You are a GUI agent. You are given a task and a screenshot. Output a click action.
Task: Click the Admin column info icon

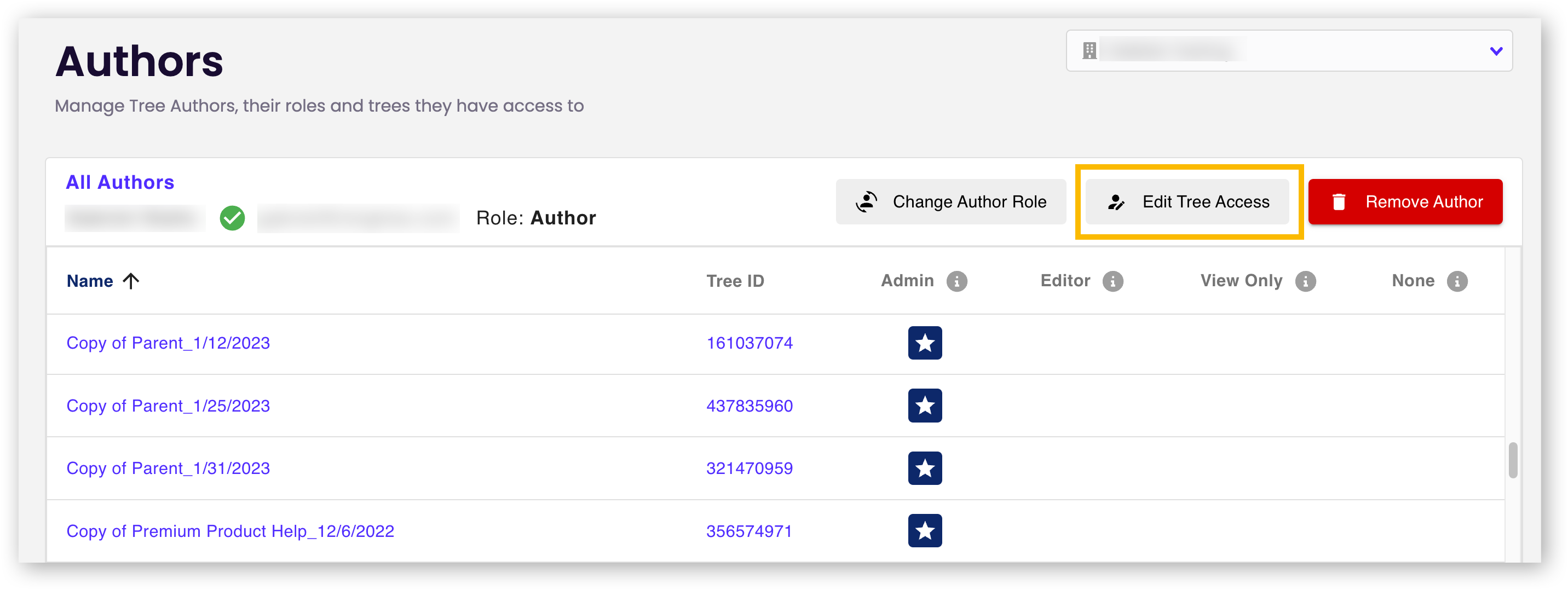tap(956, 281)
